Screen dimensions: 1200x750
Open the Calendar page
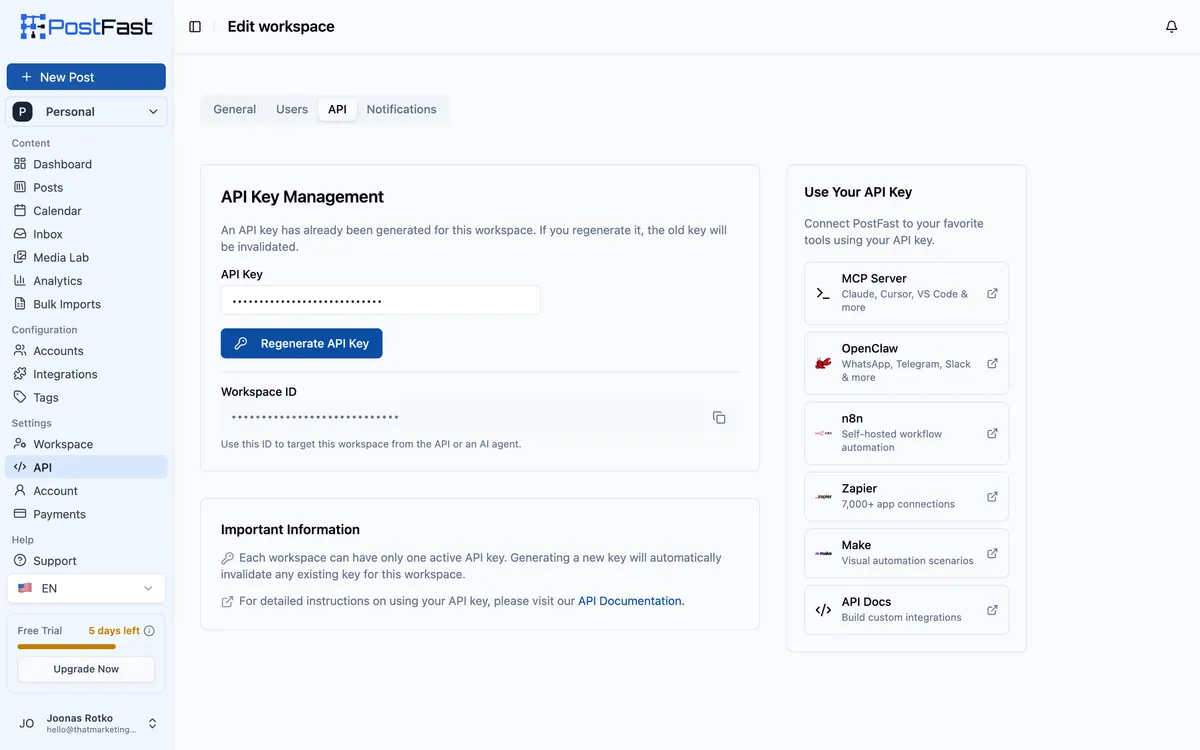pyautogui.click(x=87, y=211)
